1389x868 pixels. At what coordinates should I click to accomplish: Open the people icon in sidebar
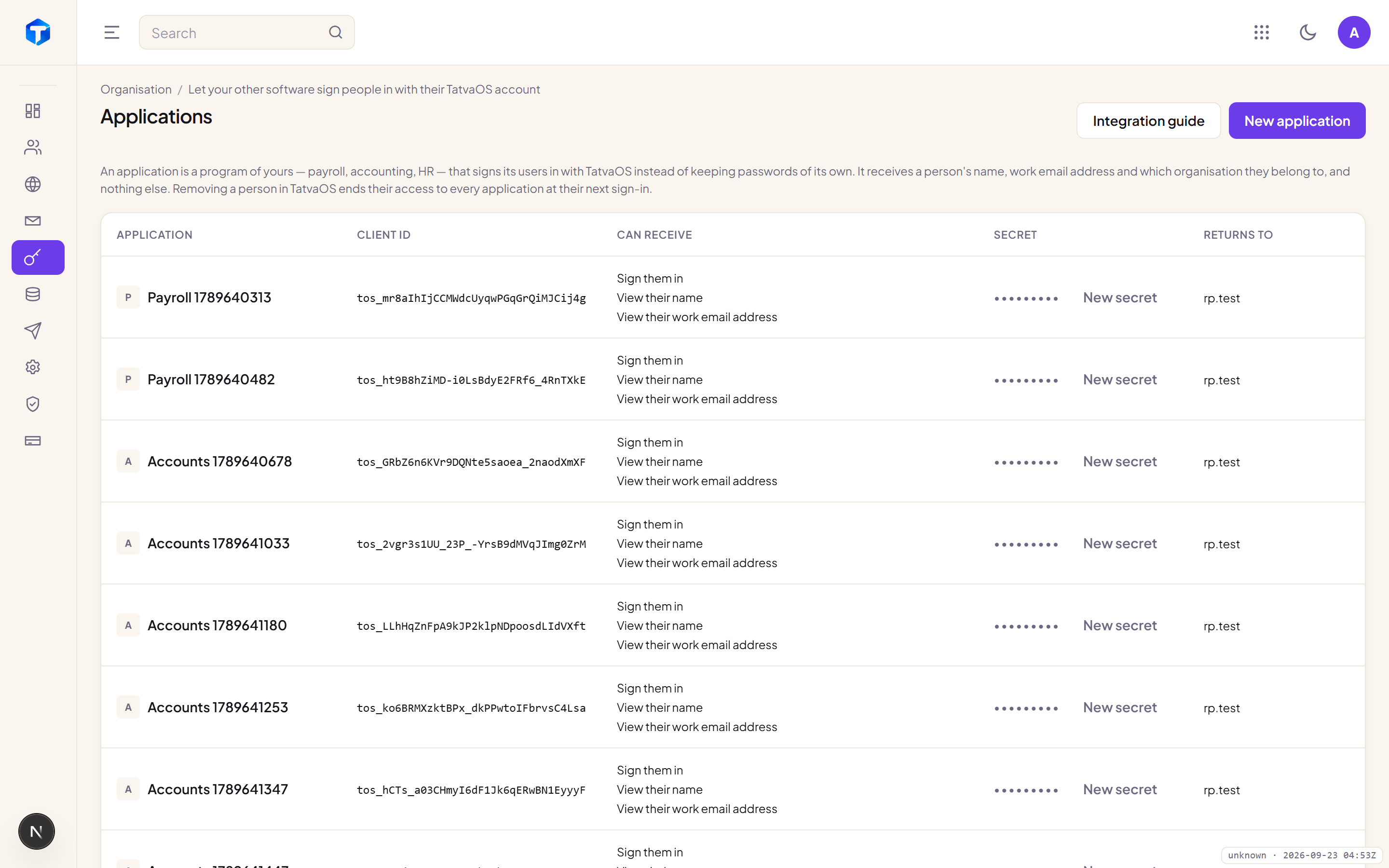(33, 148)
